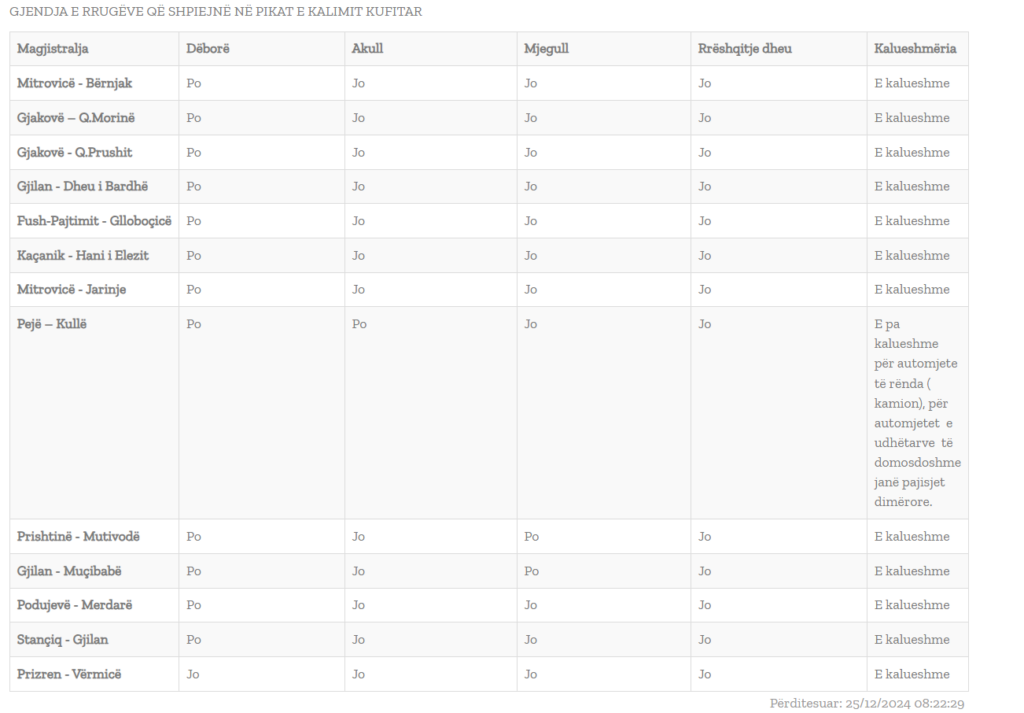Select the Kalueshmëria column header
Screen dimensions: 1024x713
[x=915, y=49]
